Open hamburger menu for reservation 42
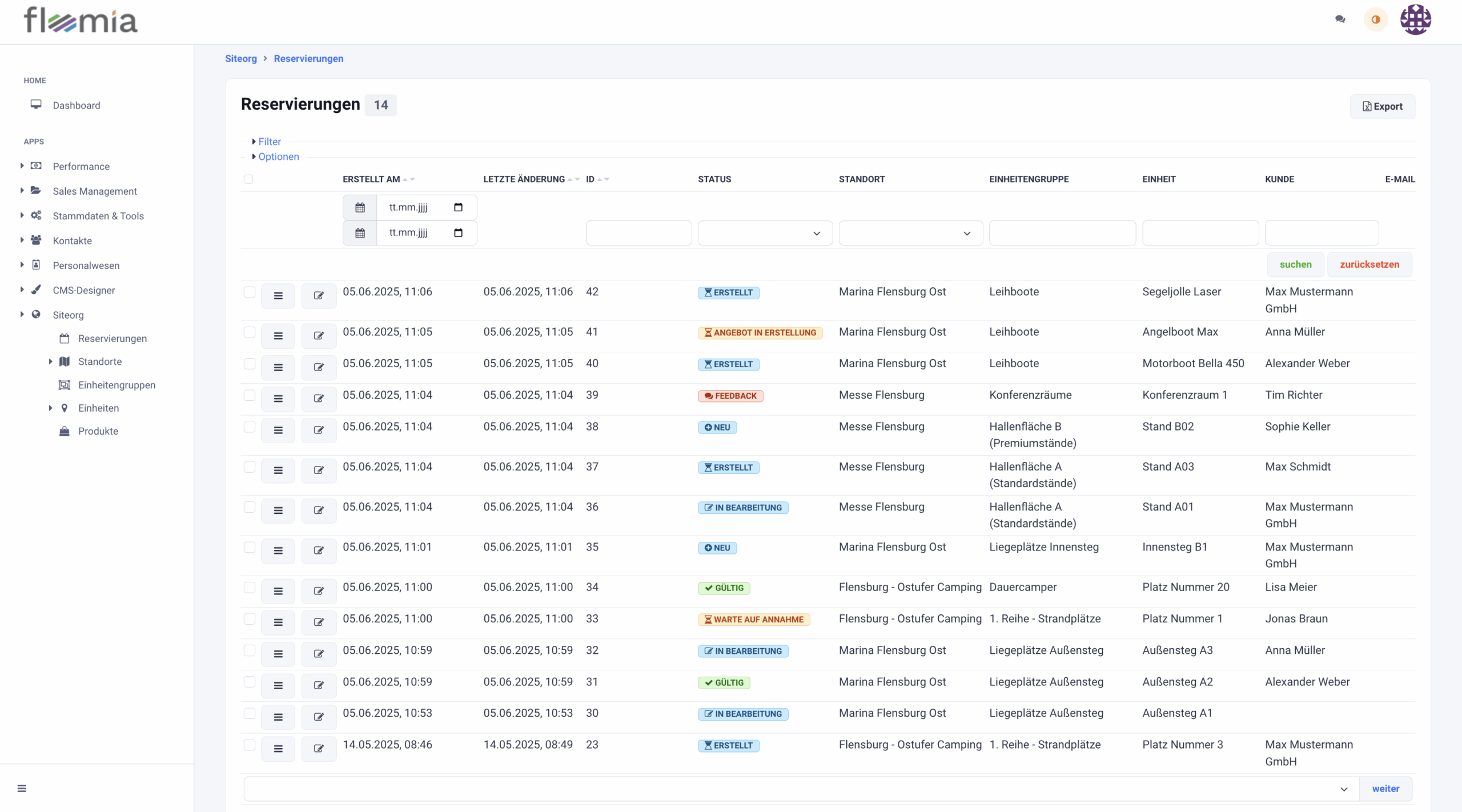The width and height of the screenshot is (1462, 812). coord(278,296)
